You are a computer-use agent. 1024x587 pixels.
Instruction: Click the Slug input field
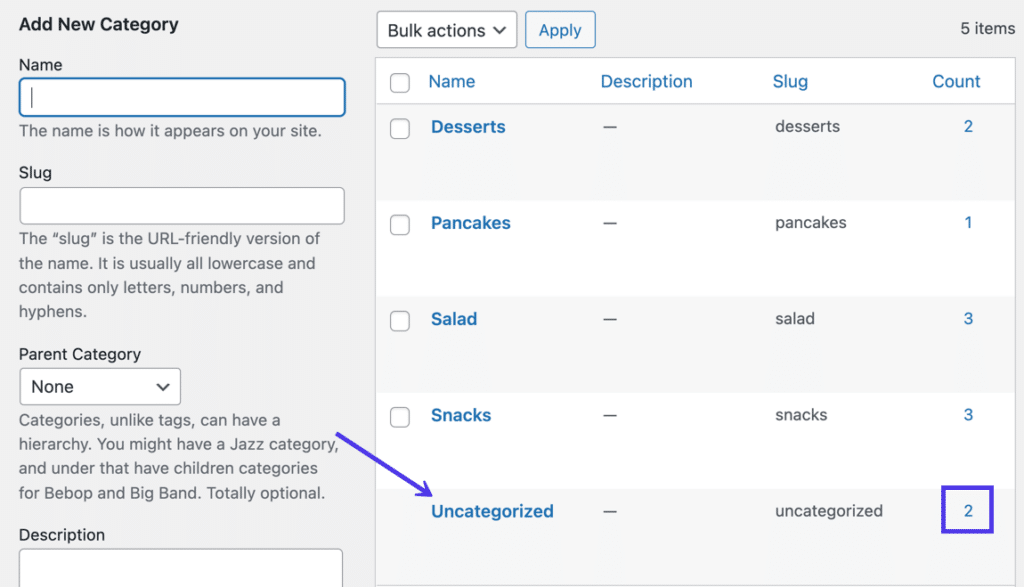181,205
